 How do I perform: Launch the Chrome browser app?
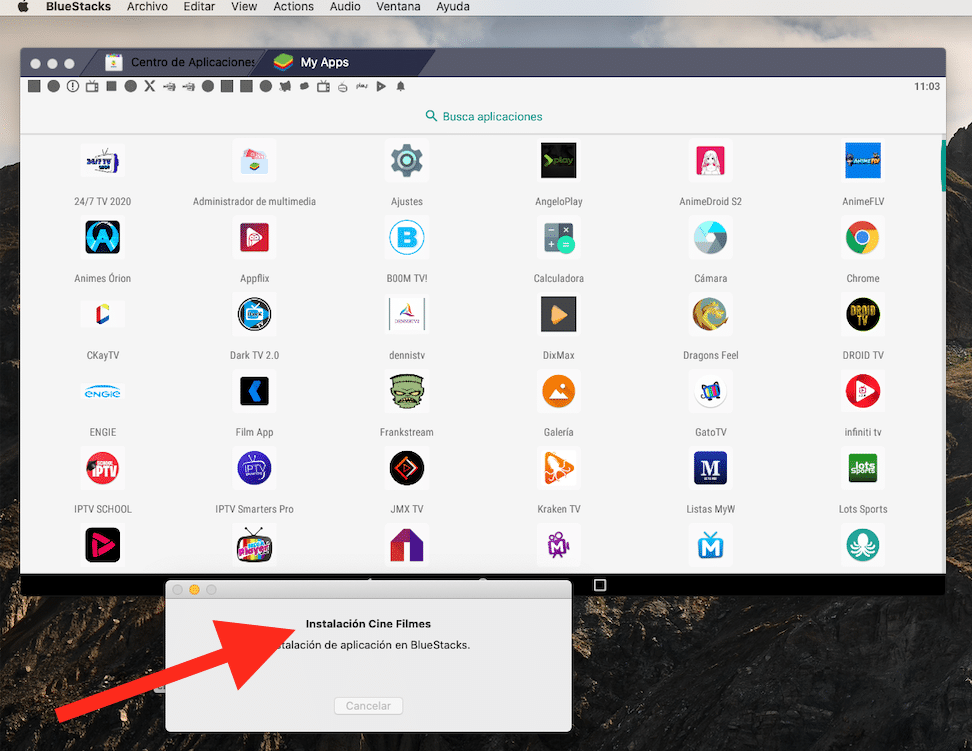coord(862,238)
